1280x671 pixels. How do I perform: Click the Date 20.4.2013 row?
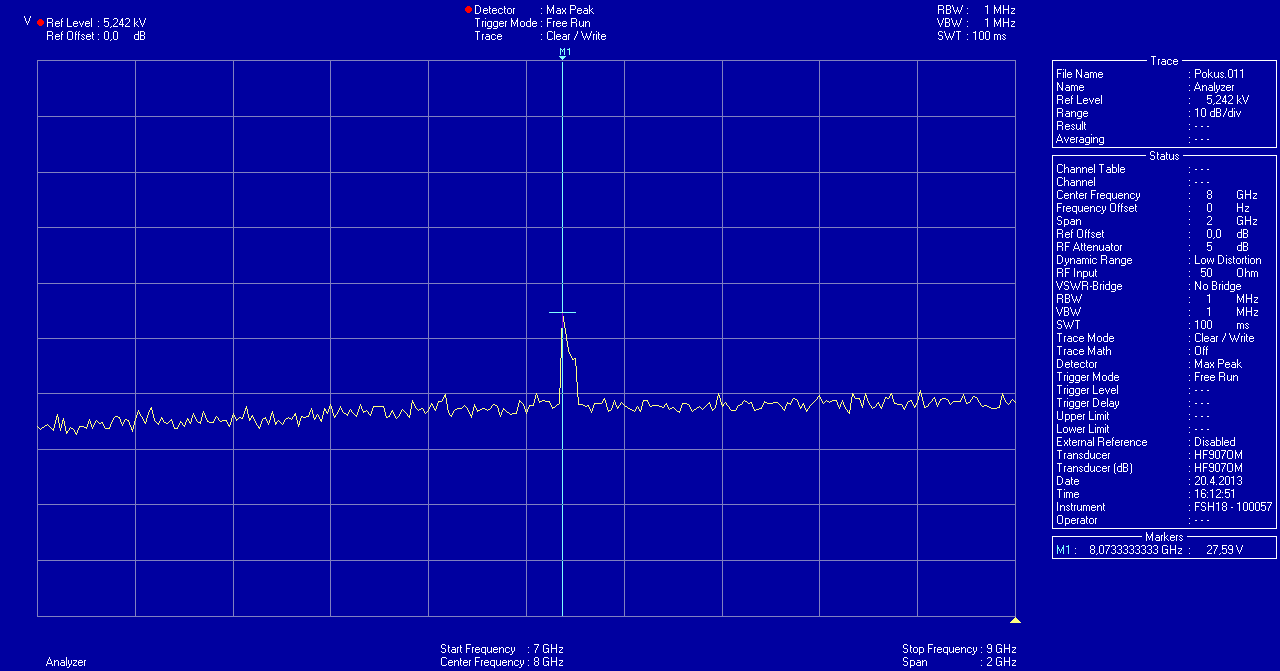tap(1149, 481)
